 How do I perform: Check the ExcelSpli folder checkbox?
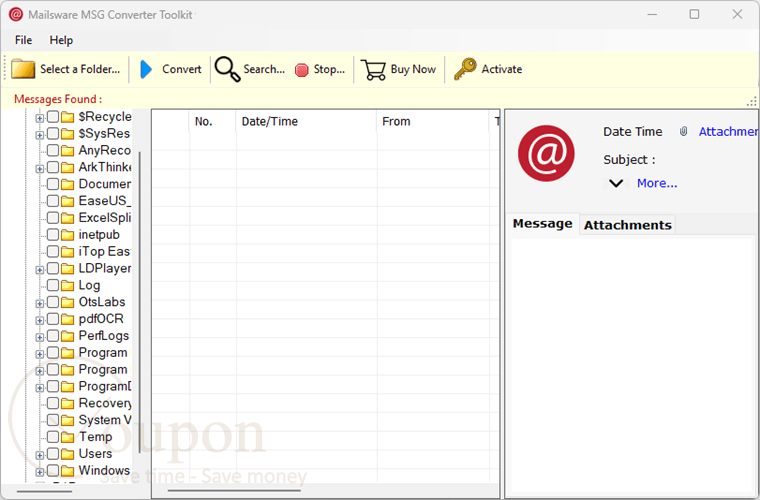tap(53, 218)
